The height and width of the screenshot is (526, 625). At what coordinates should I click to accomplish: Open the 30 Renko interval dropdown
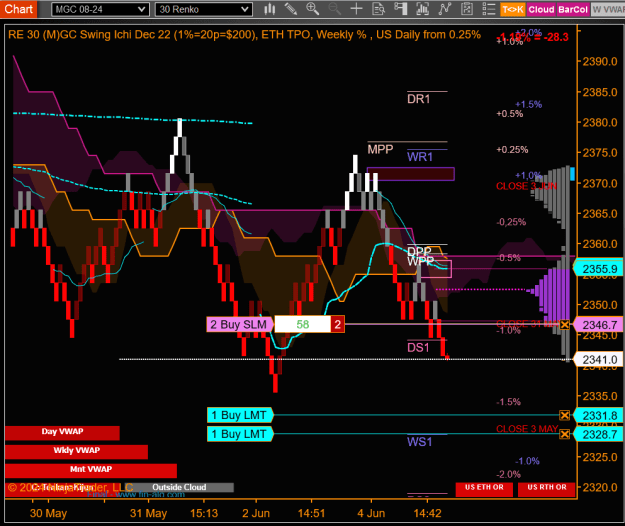204,9
